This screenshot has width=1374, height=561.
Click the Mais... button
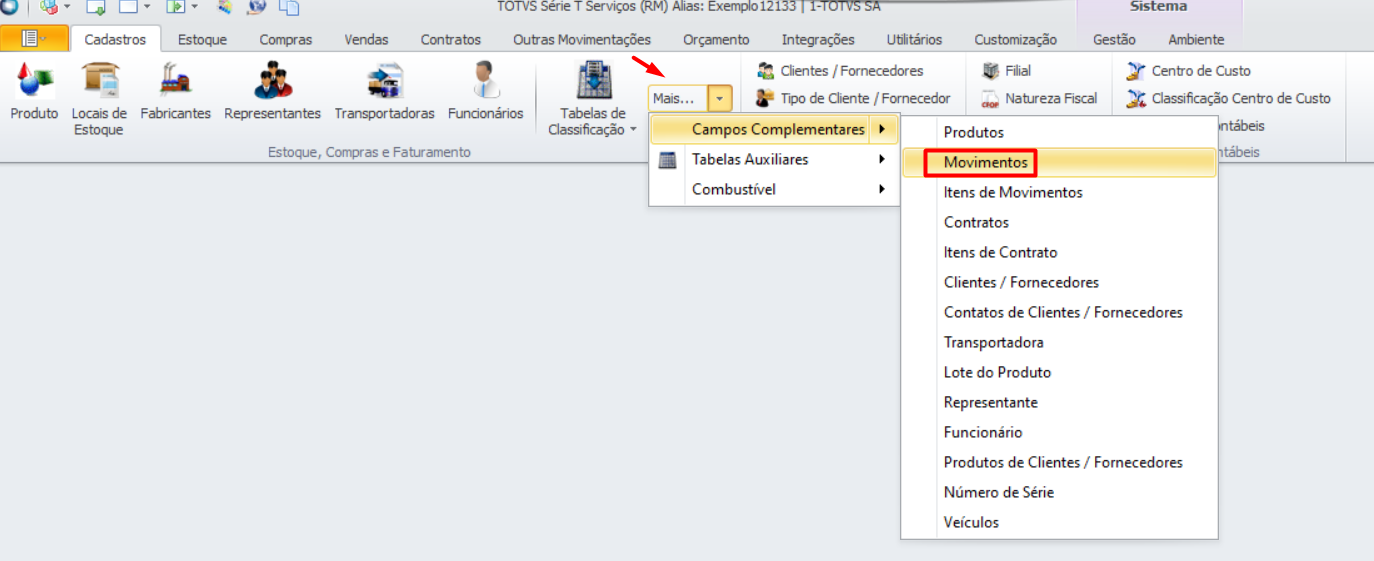click(x=678, y=98)
